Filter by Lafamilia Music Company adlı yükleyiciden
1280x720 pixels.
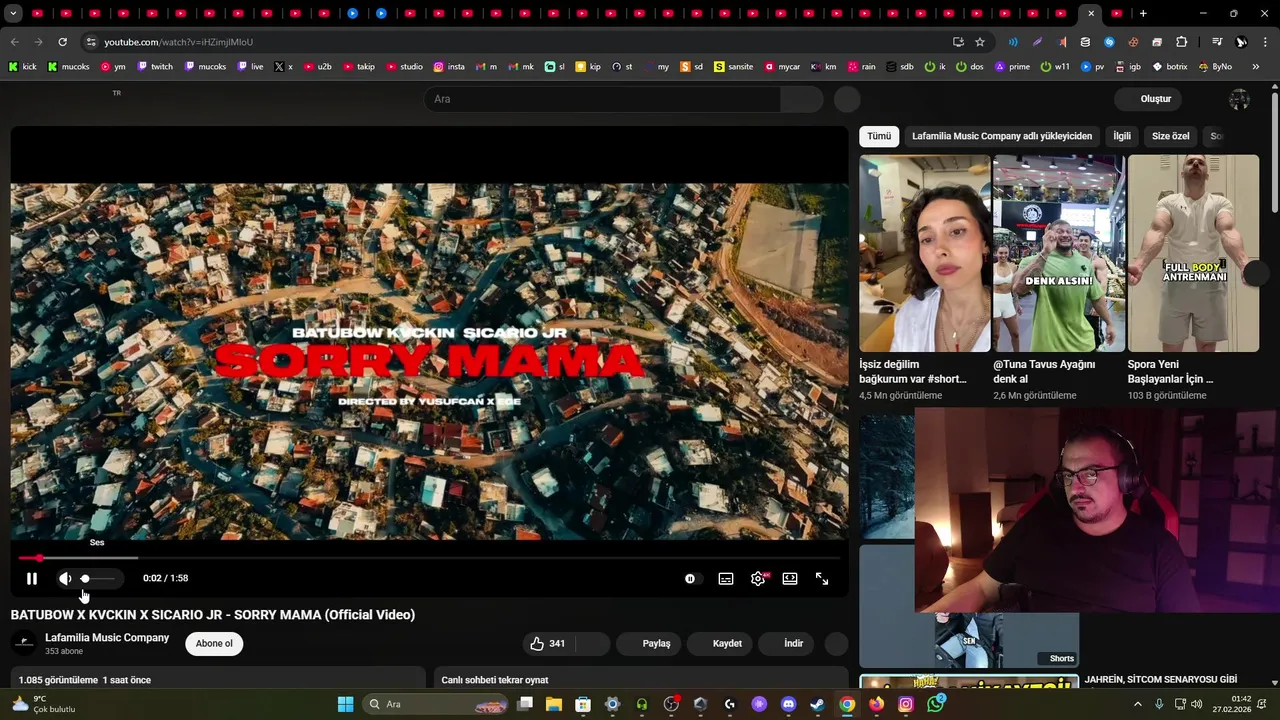(1002, 136)
